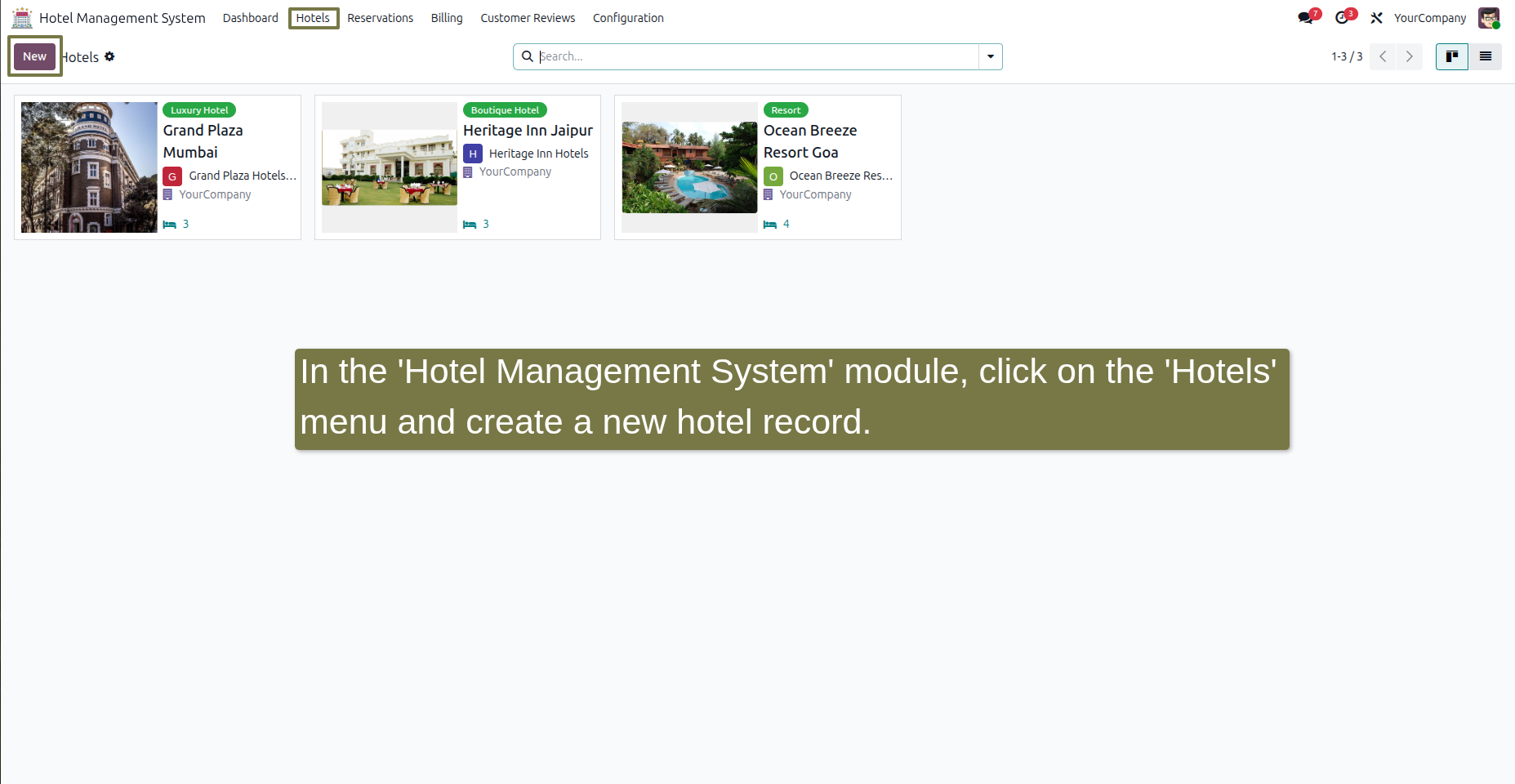Open the Hotels menu

313,18
